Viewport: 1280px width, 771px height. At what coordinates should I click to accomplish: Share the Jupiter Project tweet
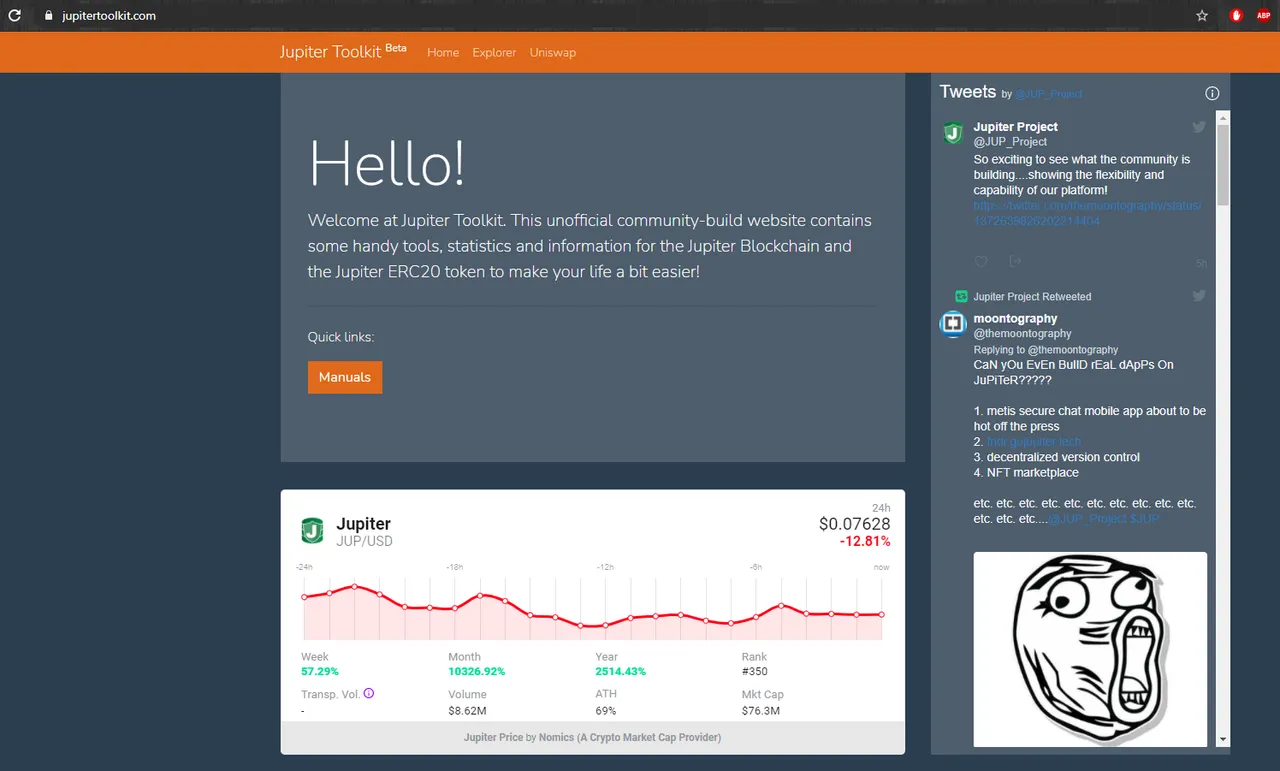click(x=1015, y=262)
